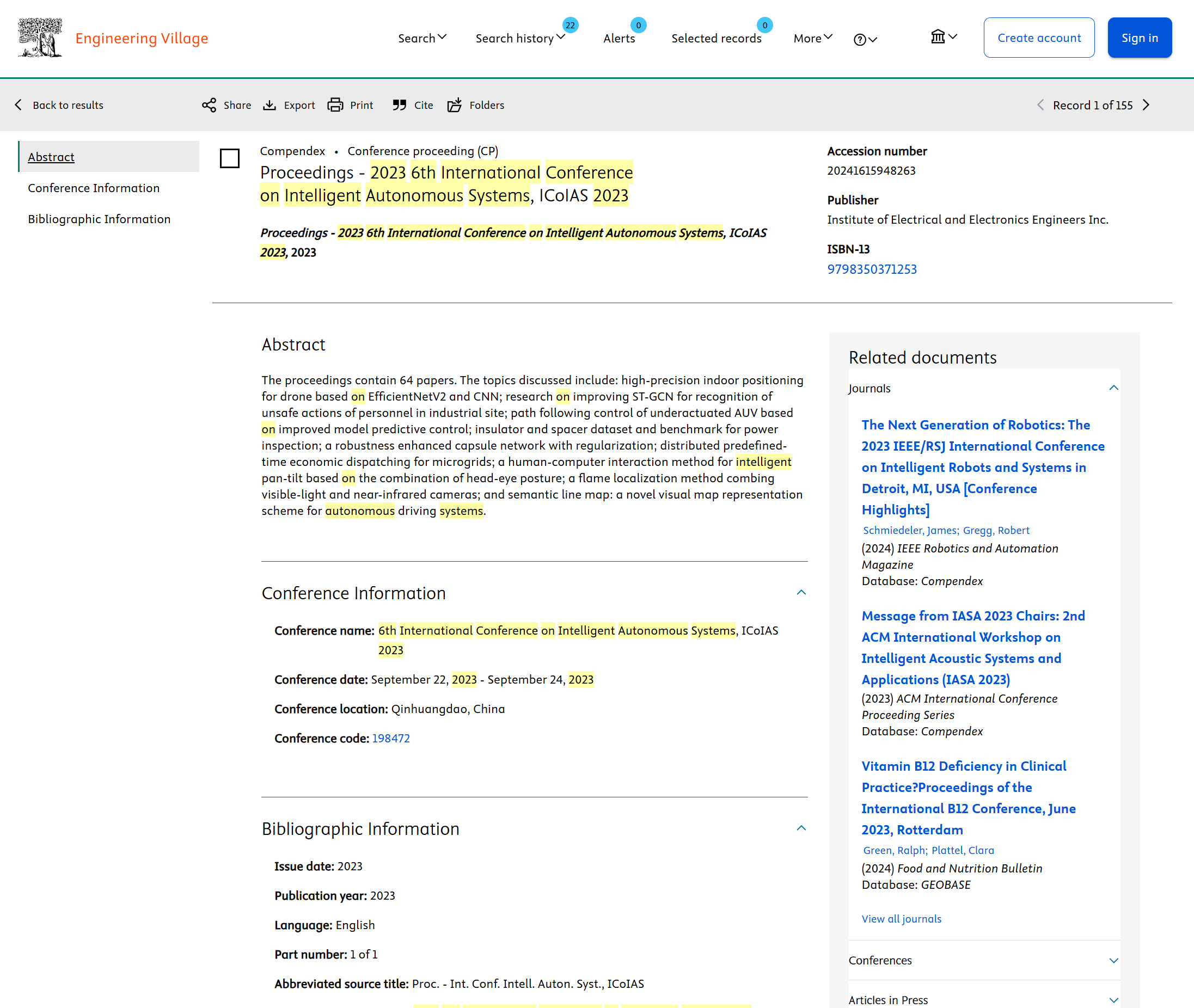Click author Schmiedeler, James
The width and height of the screenshot is (1194, 1008).
click(x=910, y=530)
